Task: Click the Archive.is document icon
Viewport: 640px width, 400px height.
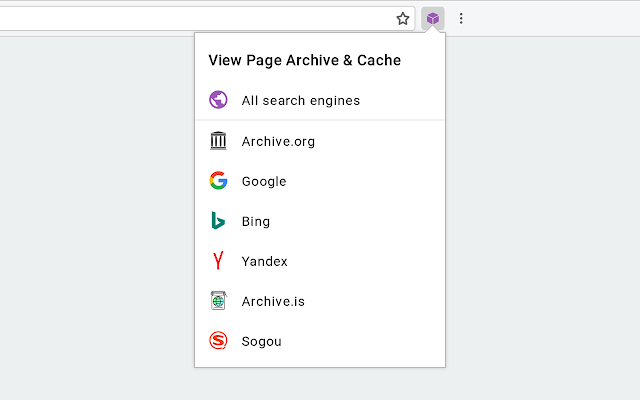Action: 218,300
